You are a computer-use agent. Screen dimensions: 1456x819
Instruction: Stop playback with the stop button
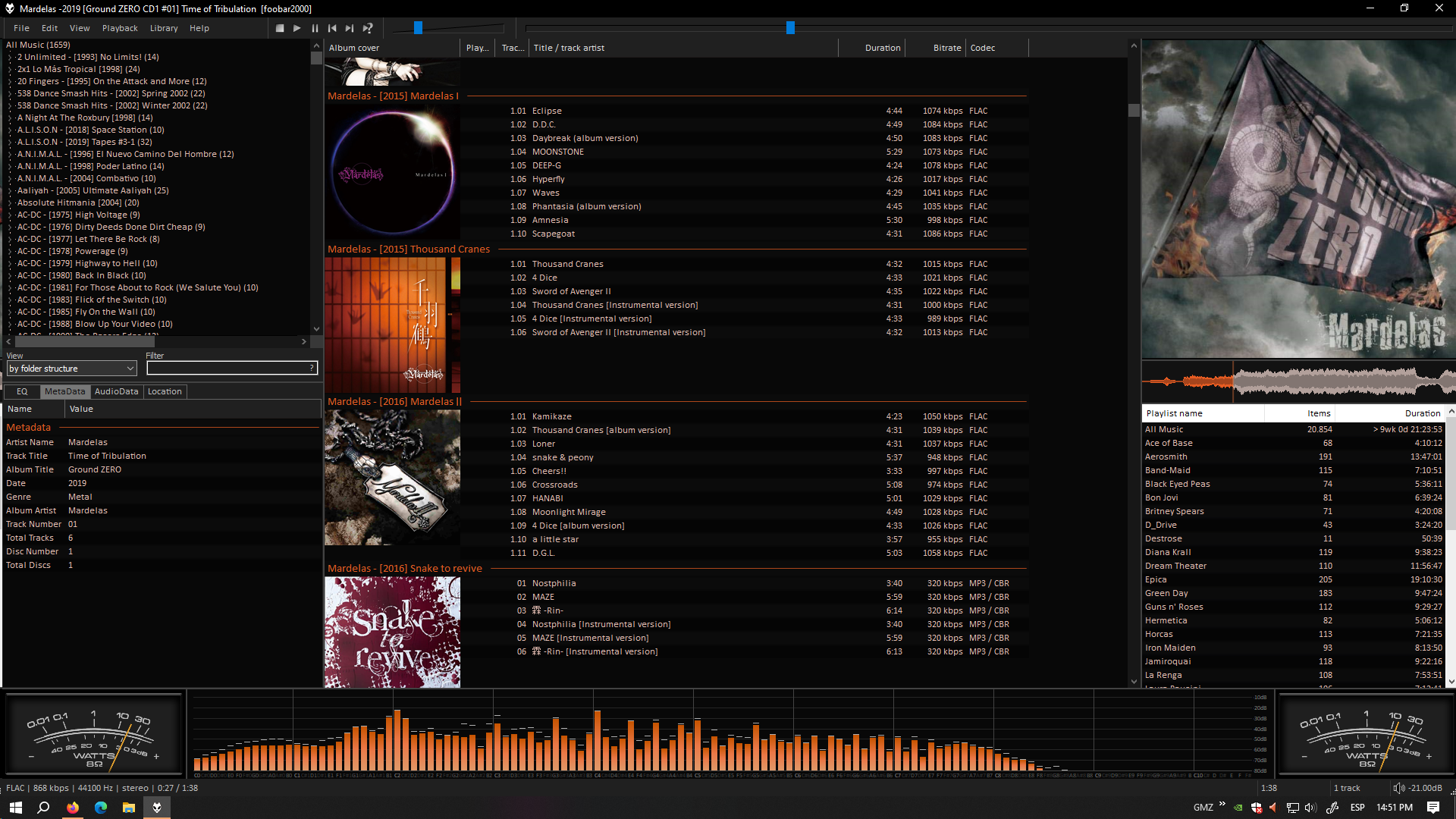(x=280, y=28)
